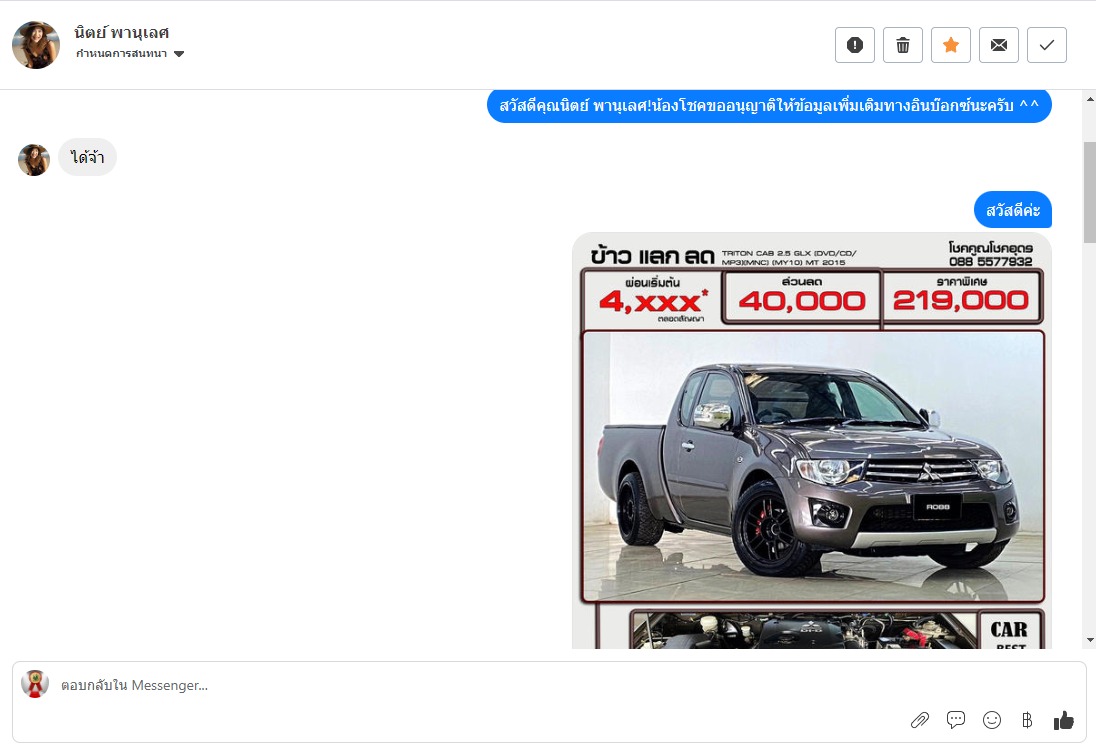This screenshot has height=753, width=1096.
Task: Send a thumbs-up like
Action: tap(1063, 719)
